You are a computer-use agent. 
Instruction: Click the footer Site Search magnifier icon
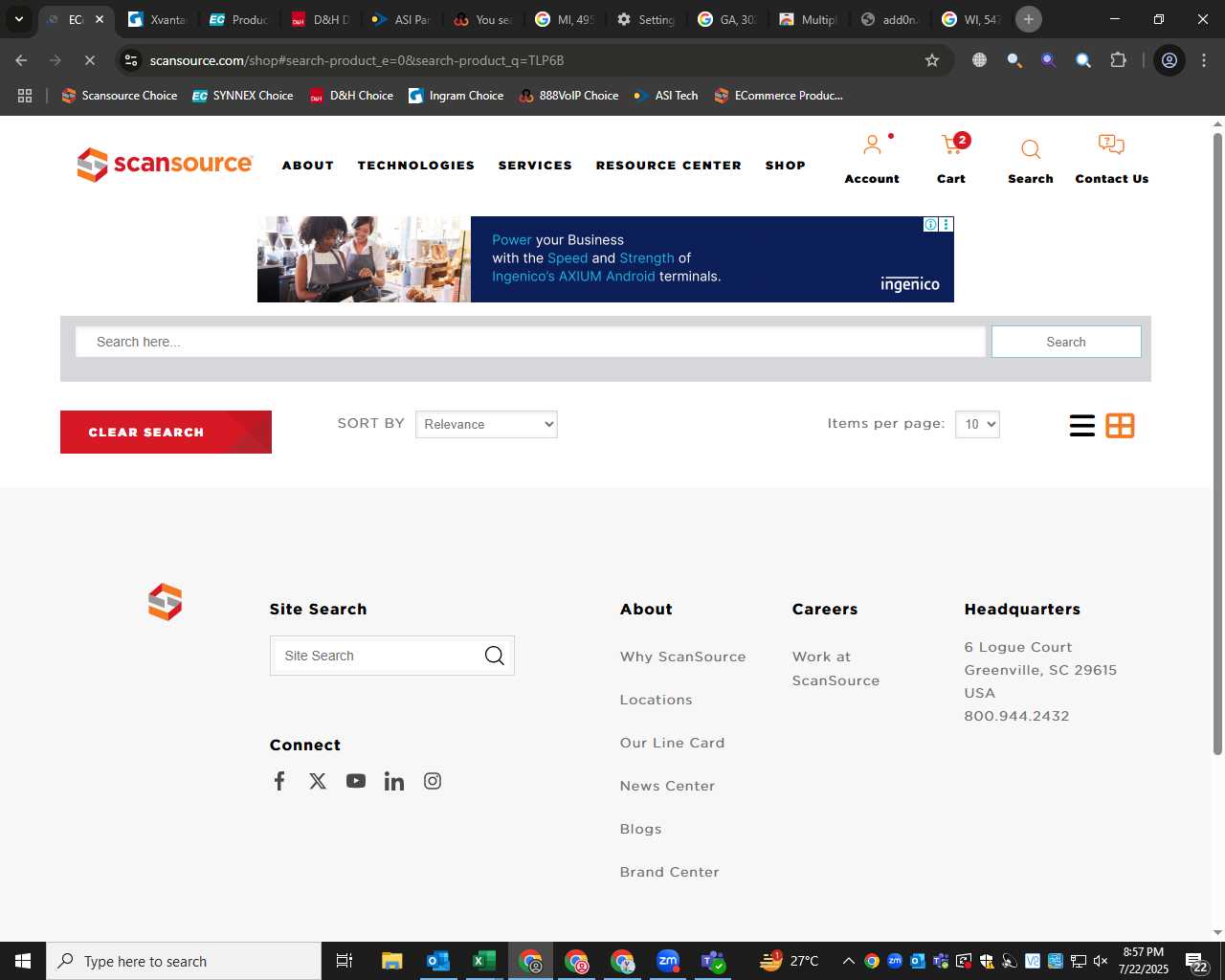pyautogui.click(x=494, y=656)
